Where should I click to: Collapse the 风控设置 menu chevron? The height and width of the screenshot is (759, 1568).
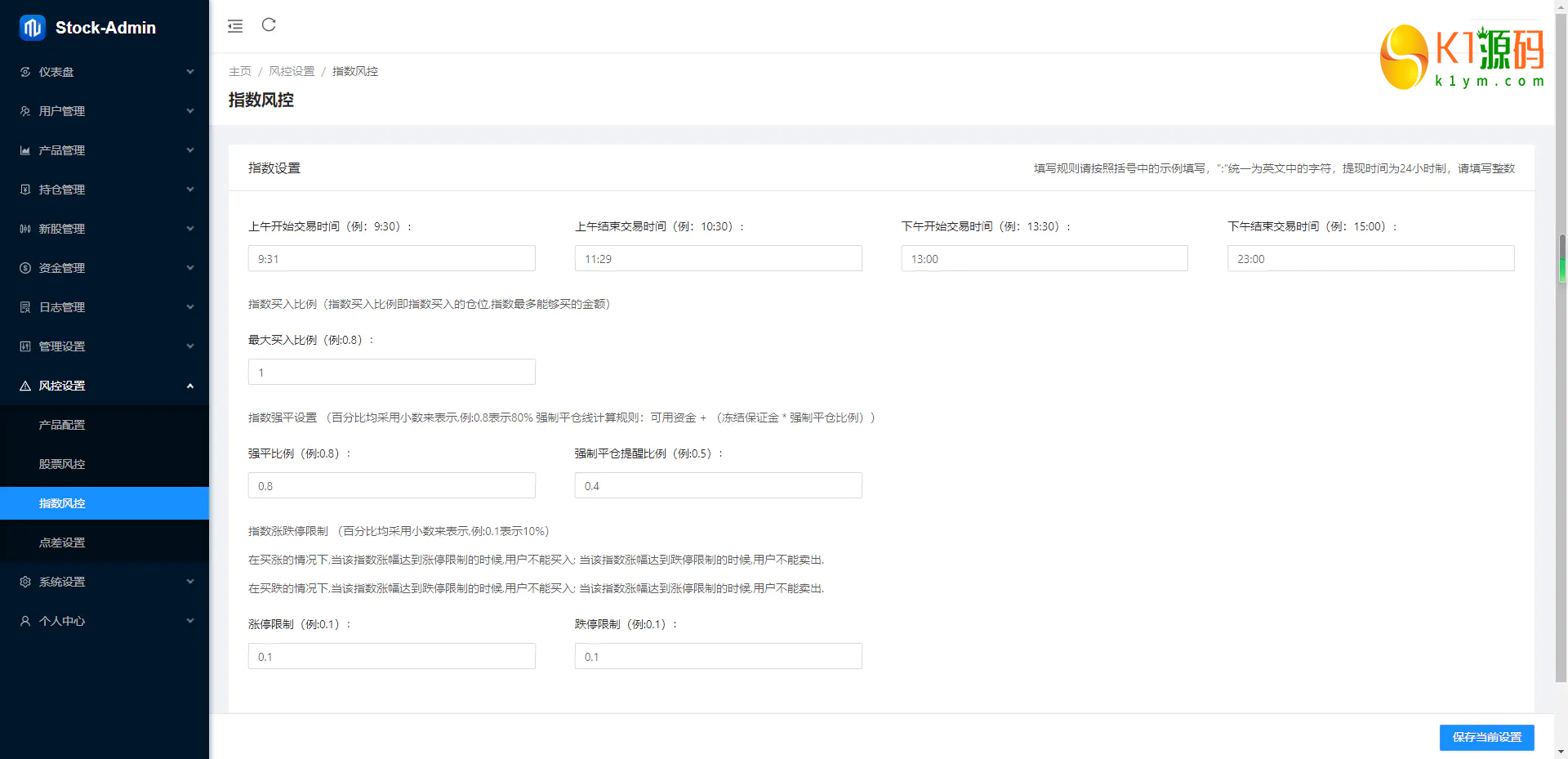(x=190, y=386)
